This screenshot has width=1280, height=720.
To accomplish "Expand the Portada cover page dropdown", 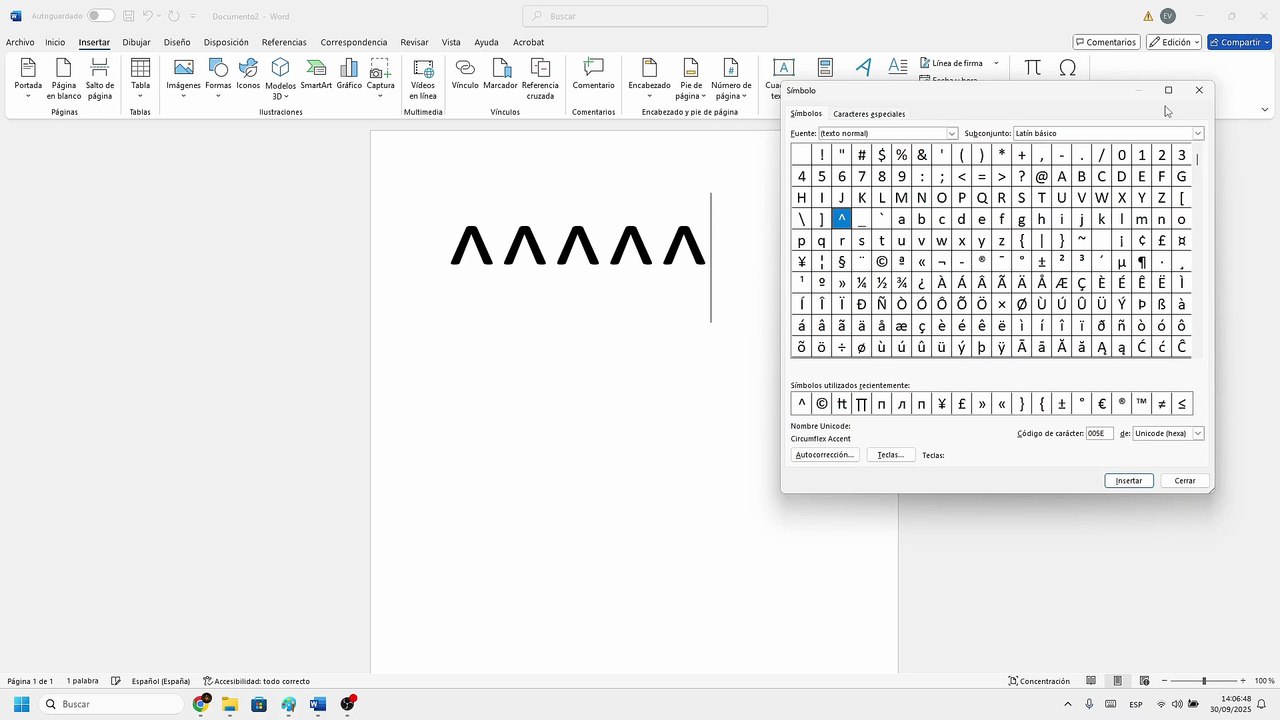I will pos(28,96).
